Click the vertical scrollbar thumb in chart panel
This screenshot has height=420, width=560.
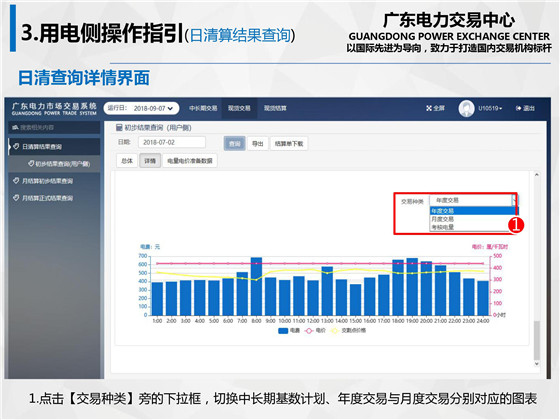(x=536, y=340)
